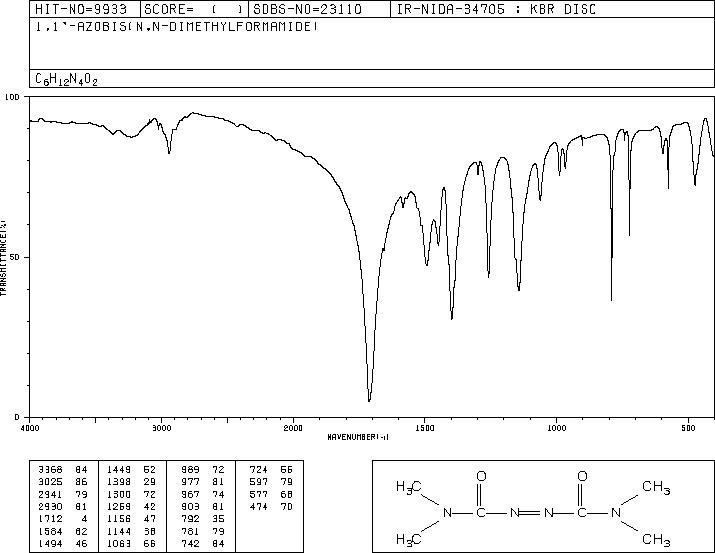Image resolution: width=715 pixels, height=553 pixels.
Task: Select peak table entry 3368
Action: click(62, 470)
